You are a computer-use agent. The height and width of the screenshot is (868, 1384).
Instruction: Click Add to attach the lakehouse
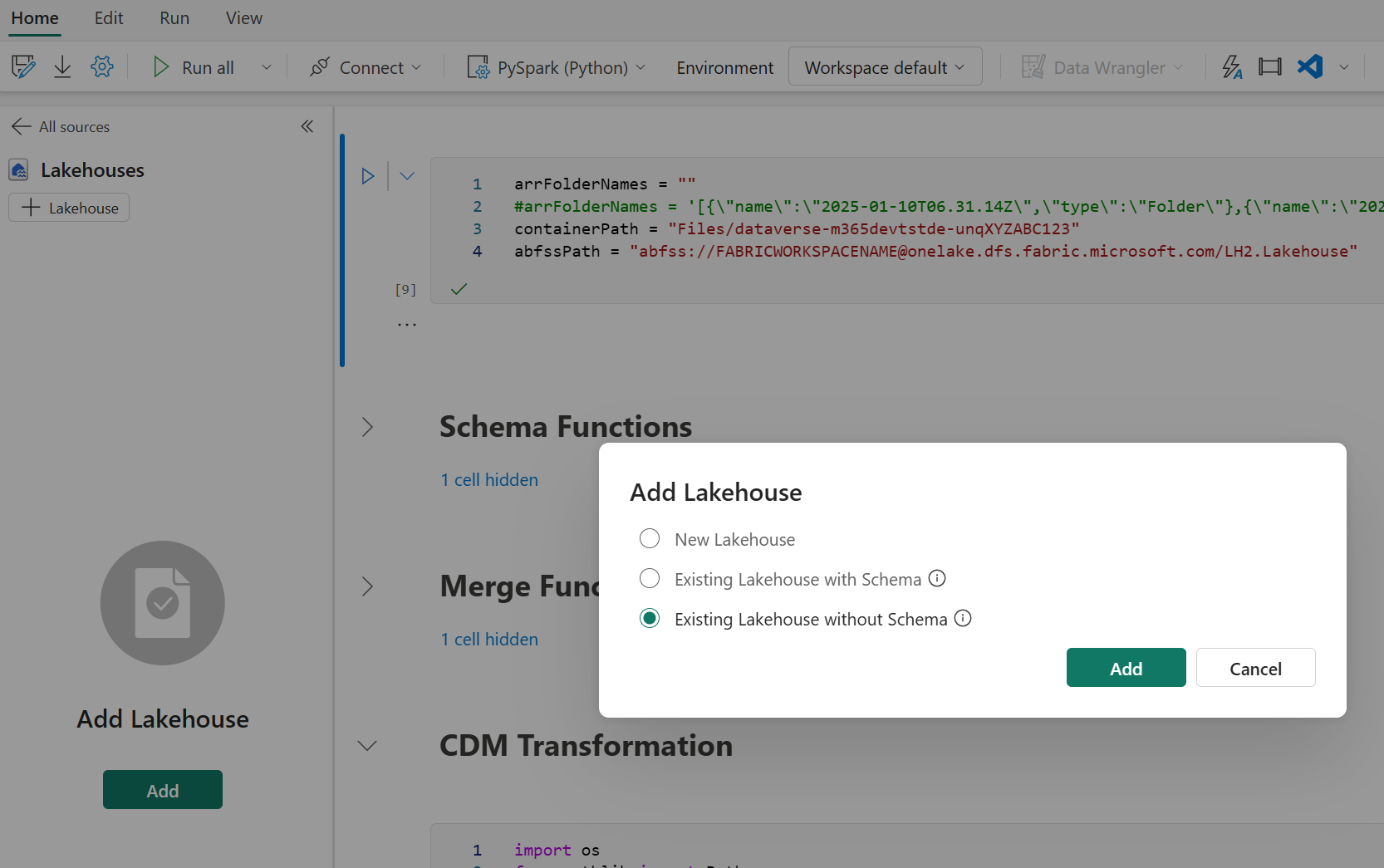pyautogui.click(x=1126, y=667)
